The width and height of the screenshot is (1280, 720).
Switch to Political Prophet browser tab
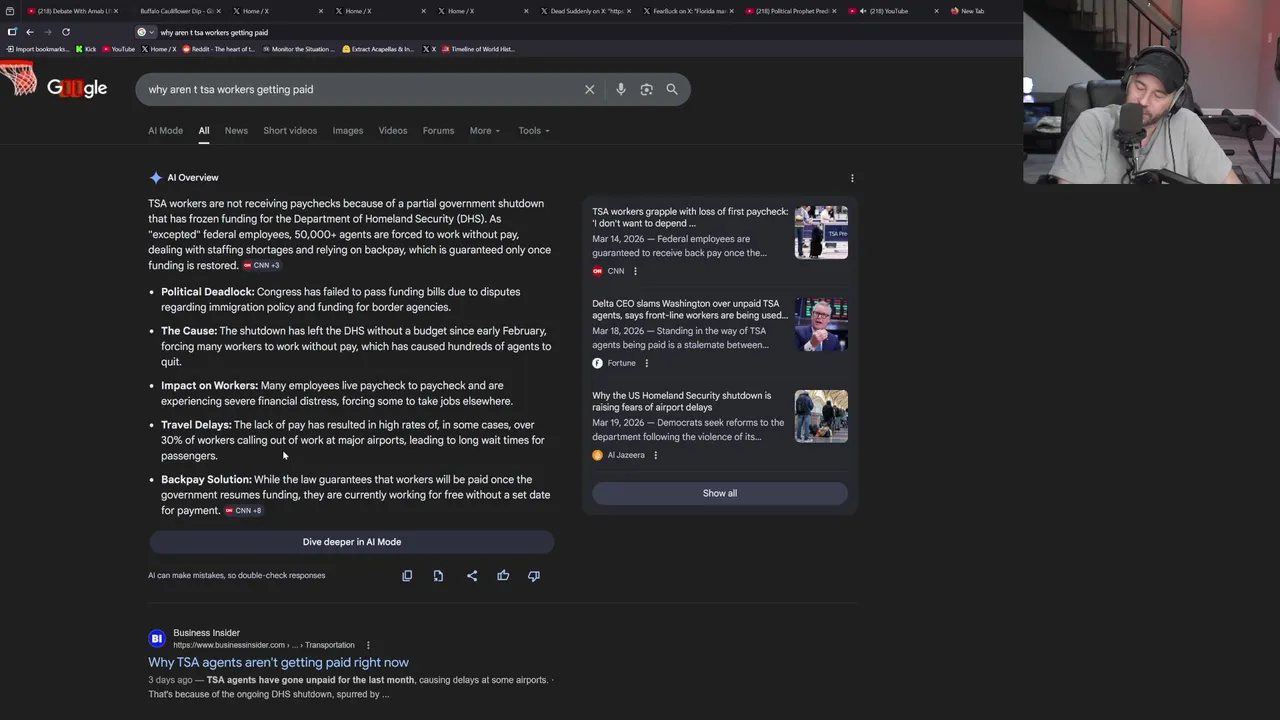(789, 11)
